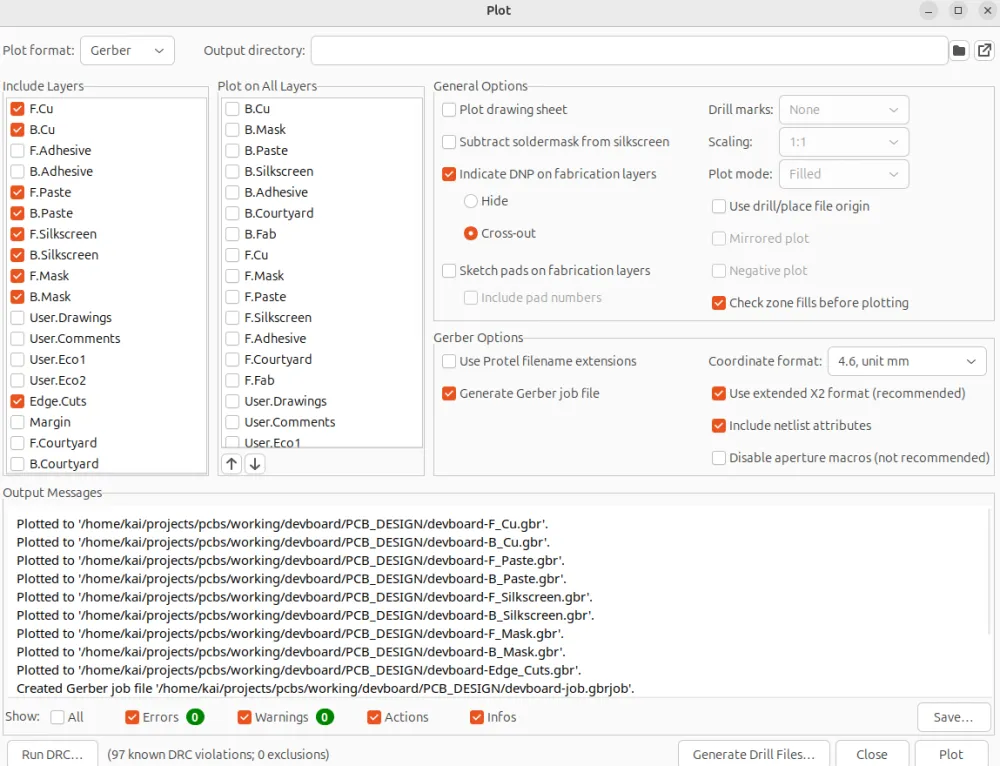Open the Drill marks dropdown
The height and width of the screenshot is (766, 1000).
(x=844, y=110)
